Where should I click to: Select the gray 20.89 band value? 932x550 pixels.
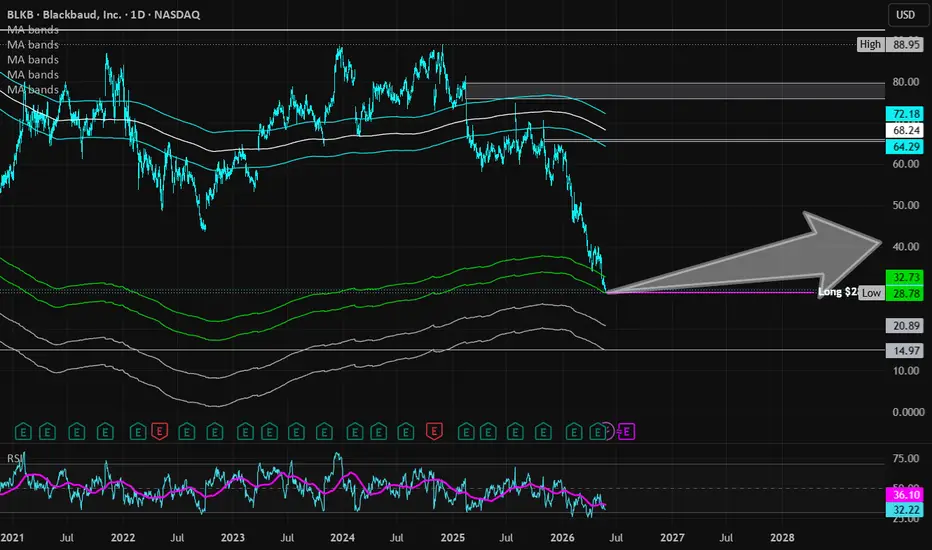906,325
